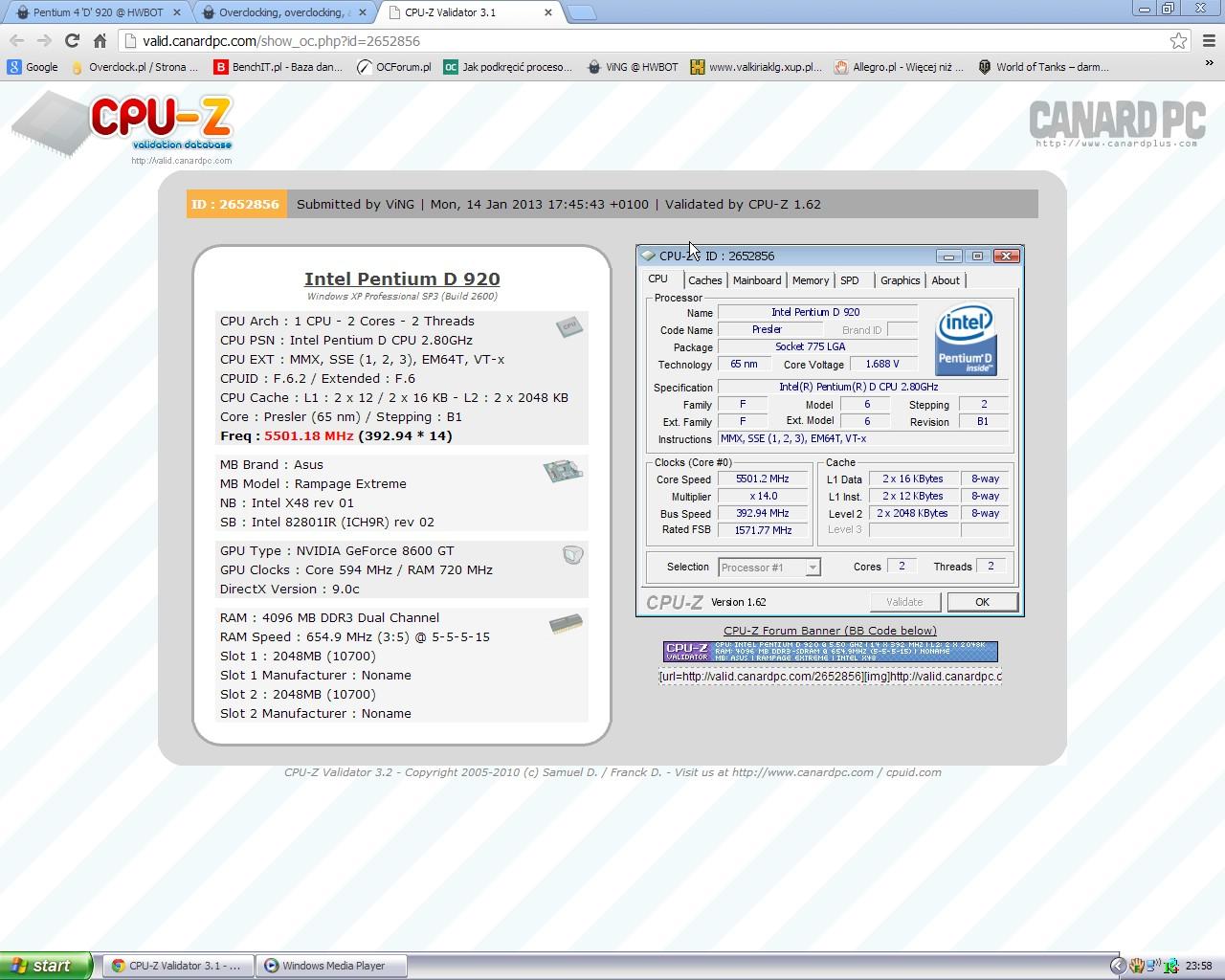Viewport: 1225px width, 980px height.
Task: Open the Google bookmark
Action: [33, 67]
